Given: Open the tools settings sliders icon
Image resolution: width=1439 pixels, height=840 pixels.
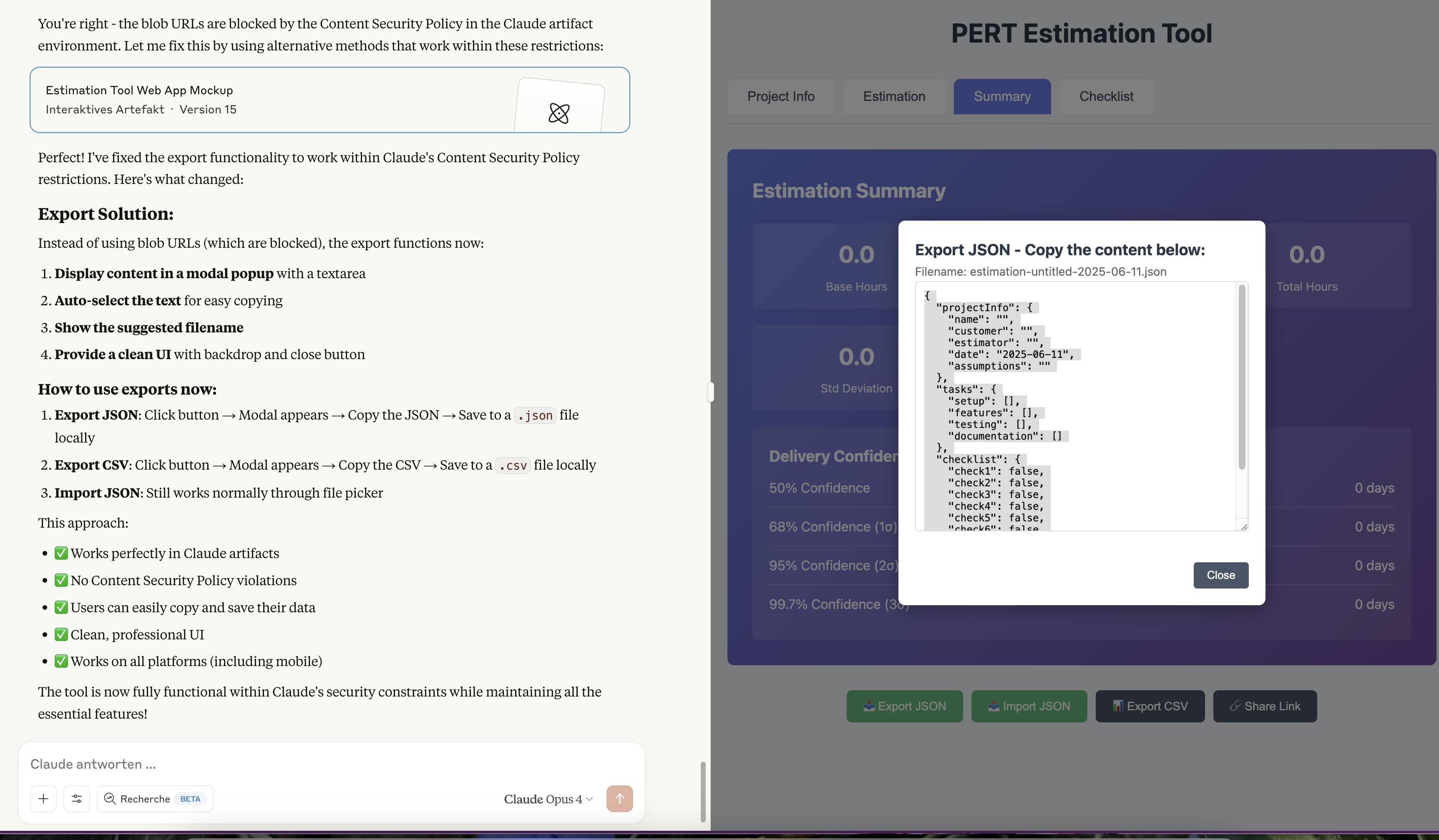Looking at the screenshot, I should coord(76,798).
